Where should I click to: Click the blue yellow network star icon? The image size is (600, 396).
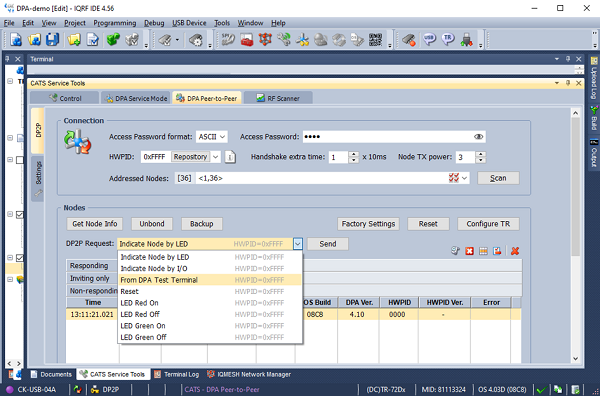302,39
